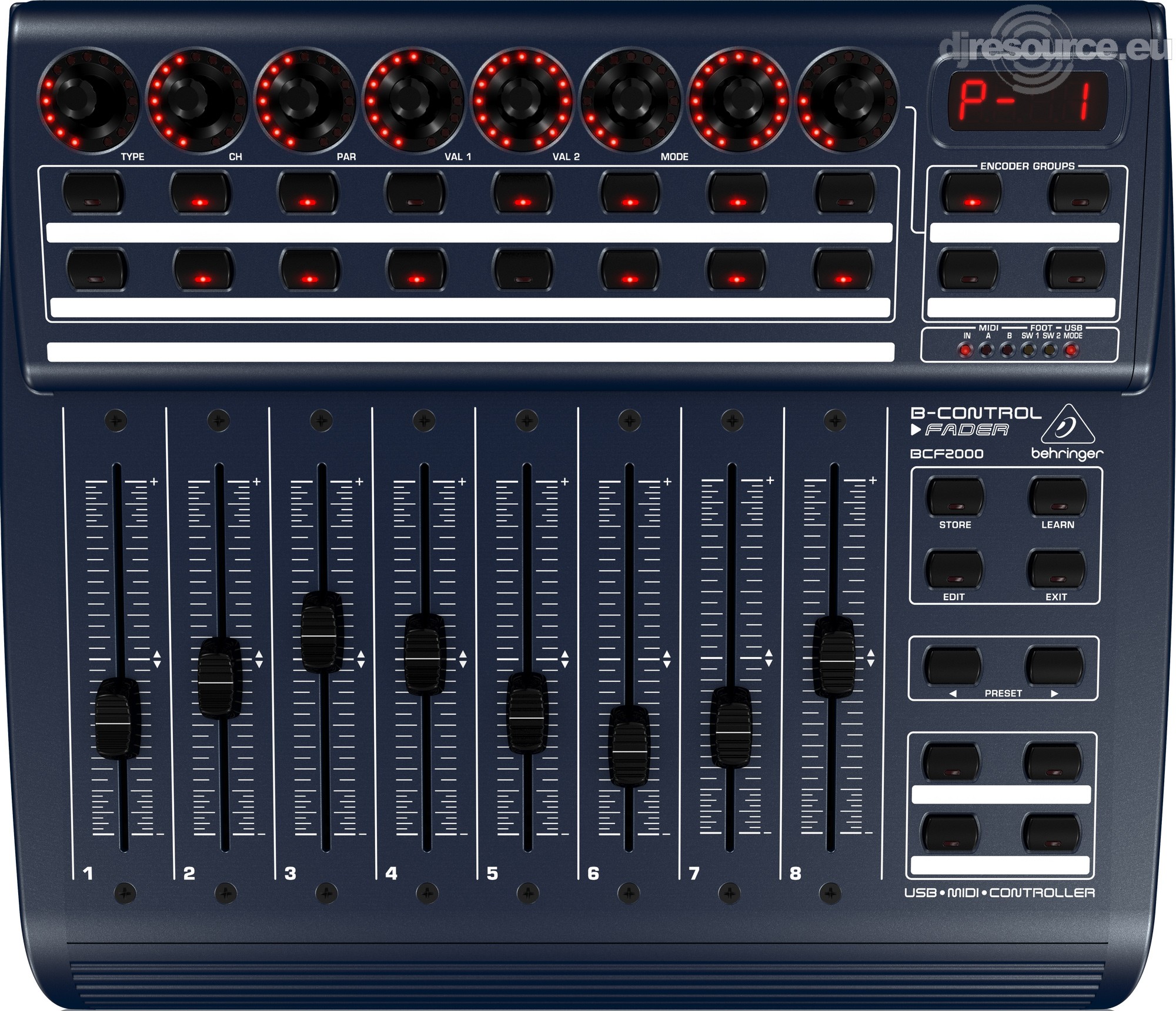Toggle the second-row button in column two
1176x1011 pixels.
tap(203, 270)
